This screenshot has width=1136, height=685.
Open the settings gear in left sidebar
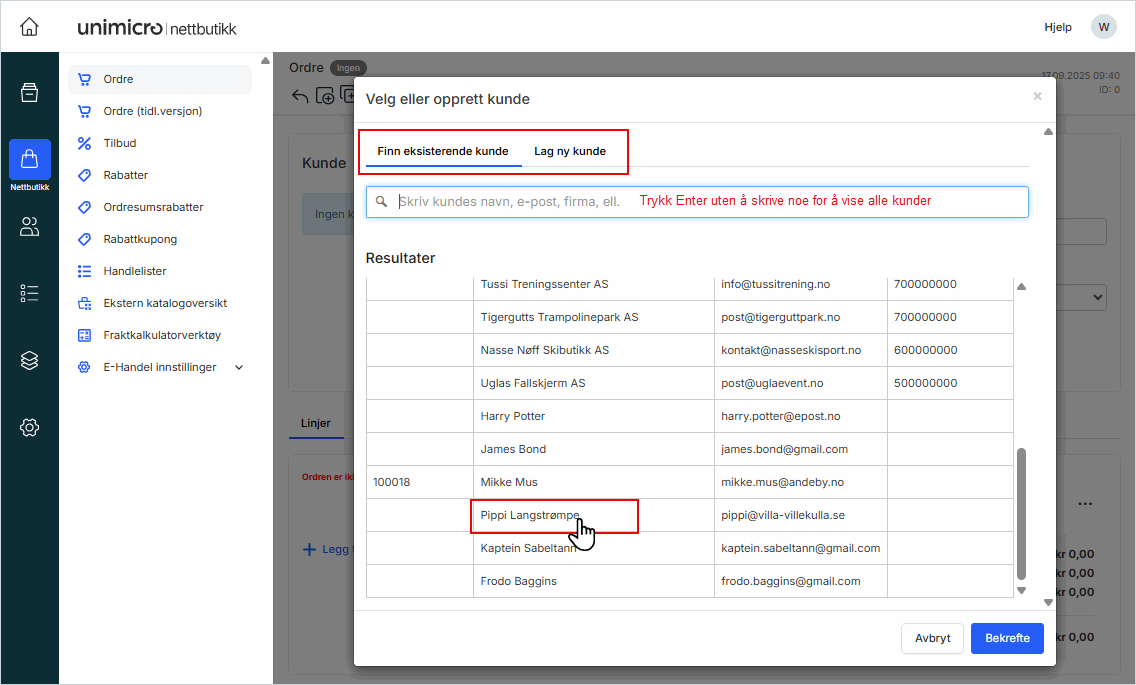(x=29, y=427)
